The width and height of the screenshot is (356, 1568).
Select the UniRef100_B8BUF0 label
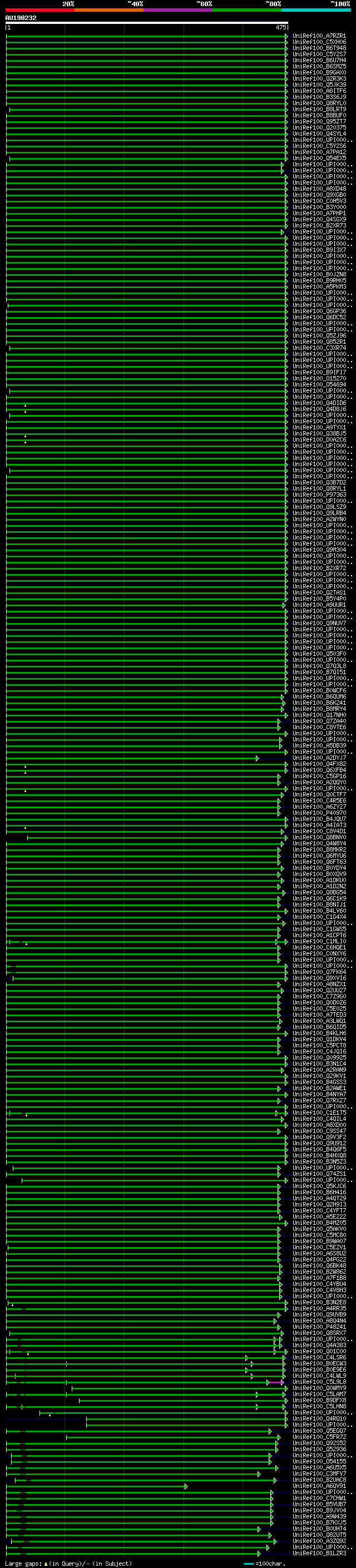[x=319, y=115]
